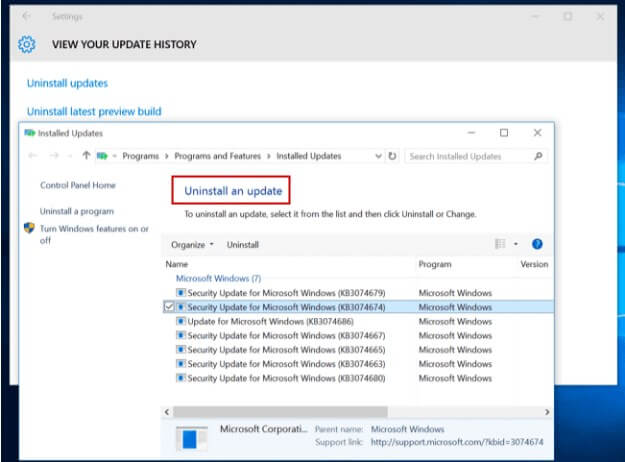The image size is (625, 462).
Task: Click Programs and Features in breadcrumb
Action: pyautogui.click(x=217, y=156)
